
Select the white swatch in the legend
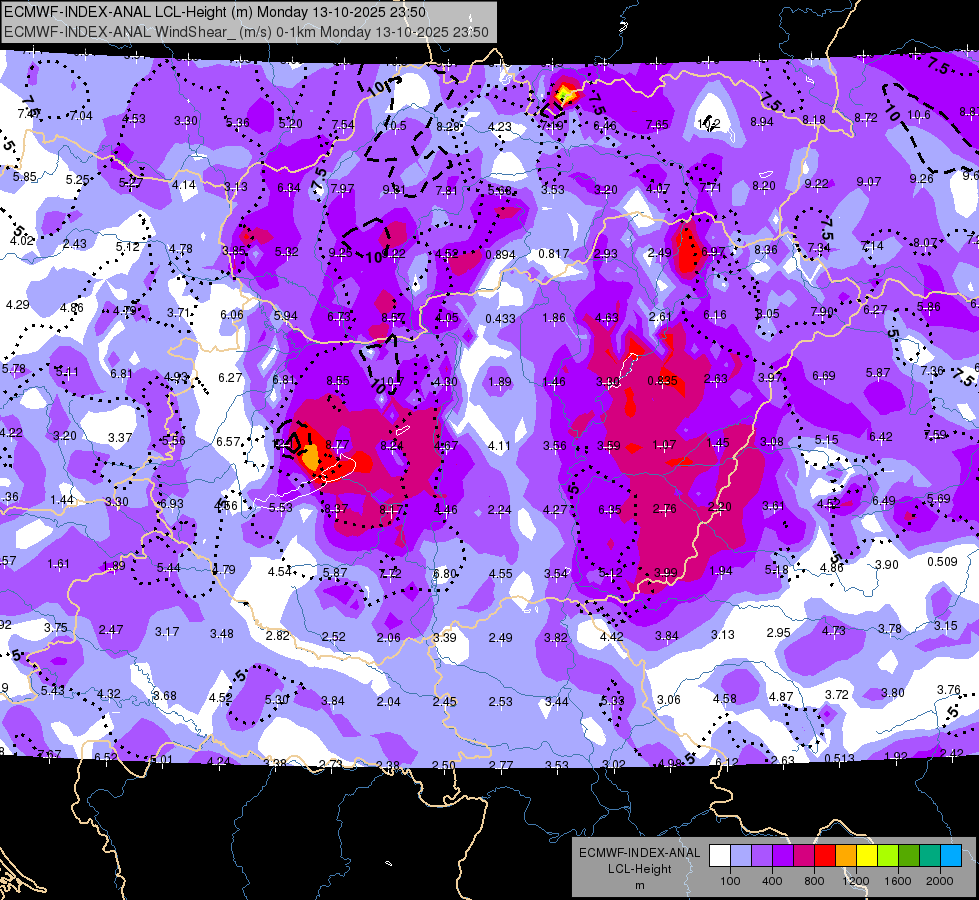(x=719, y=855)
